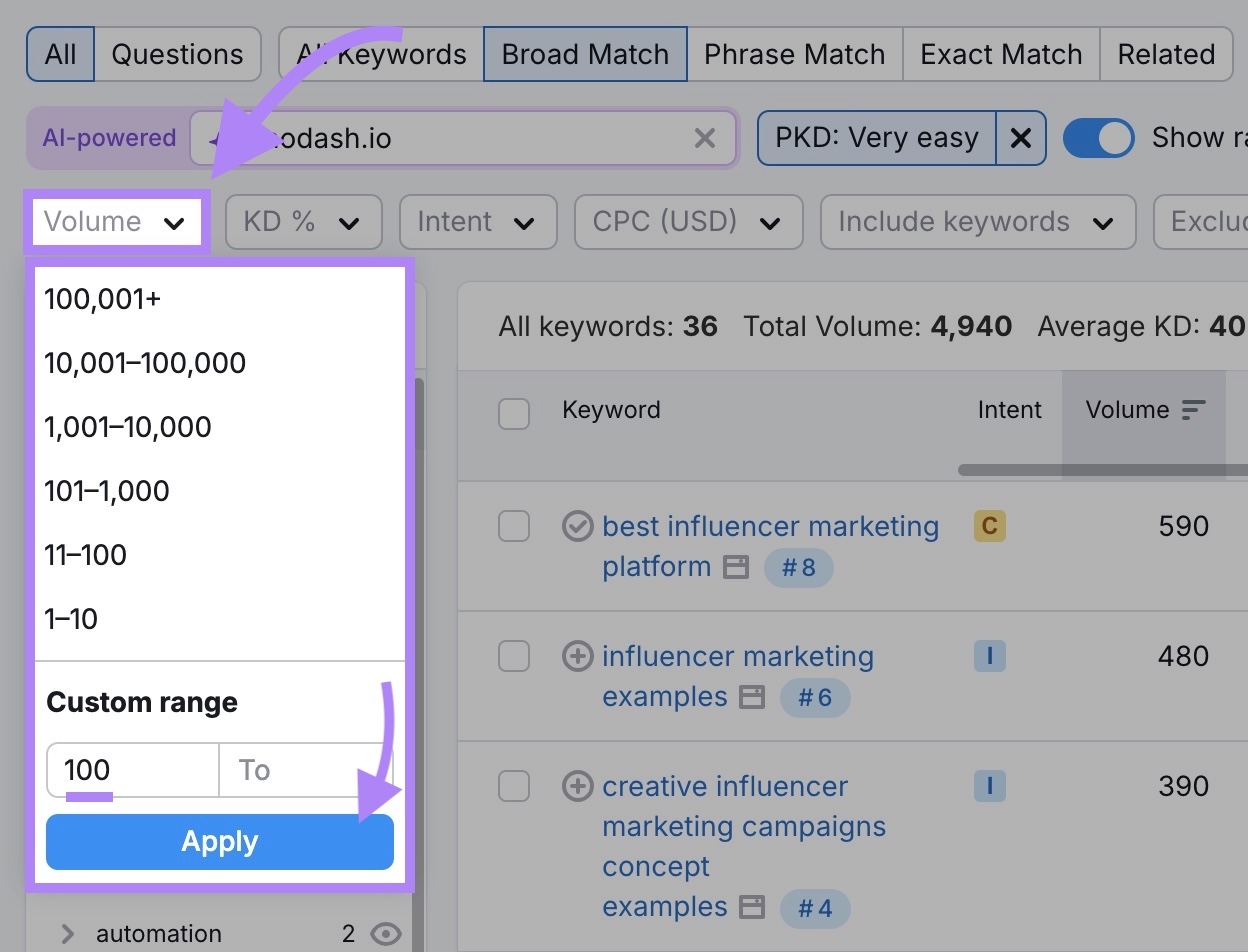The height and width of the screenshot is (952, 1248).
Task: Click the plus-circle icon to add creative influencer keyword
Action: click(578, 786)
